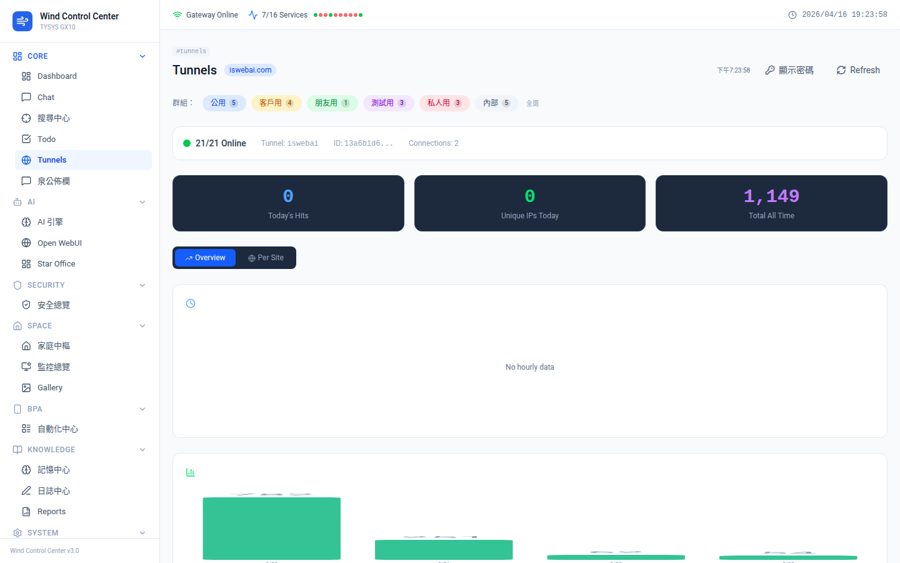Select the Overview tab
The image size is (900, 563).
(205, 258)
